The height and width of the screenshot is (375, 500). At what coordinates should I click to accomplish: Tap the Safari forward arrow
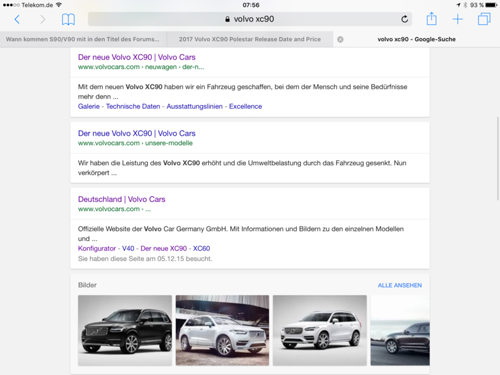tap(42, 19)
